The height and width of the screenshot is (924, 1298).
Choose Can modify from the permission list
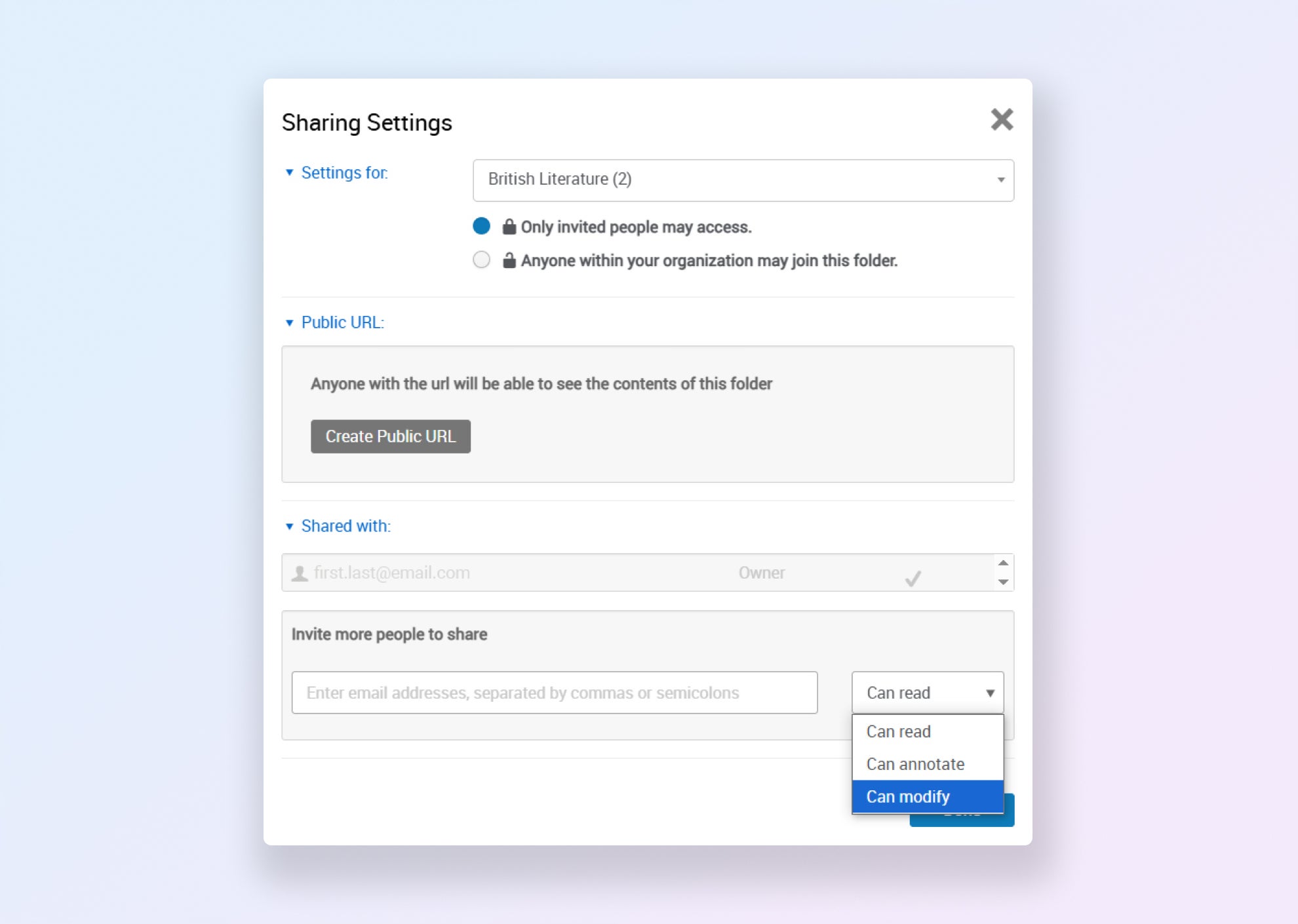click(x=908, y=796)
